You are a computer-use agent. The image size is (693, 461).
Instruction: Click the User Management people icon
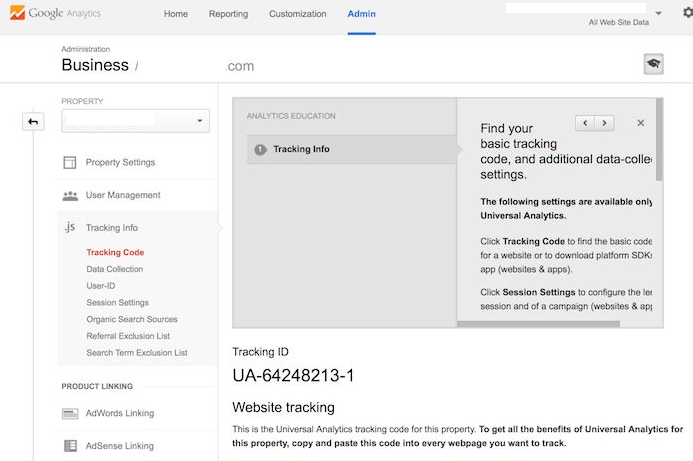pyautogui.click(x=70, y=195)
